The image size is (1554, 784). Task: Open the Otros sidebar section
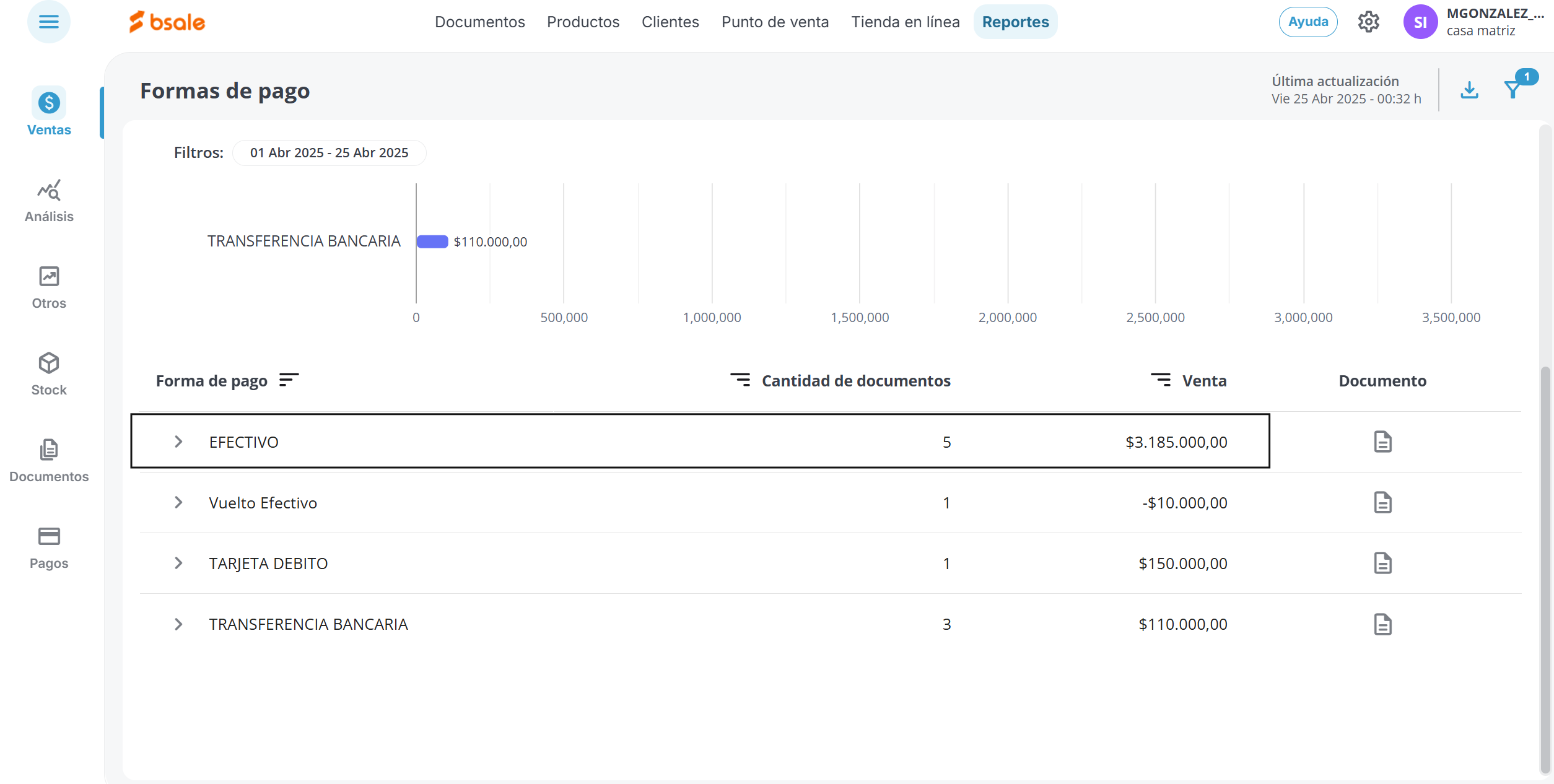(x=49, y=287)
